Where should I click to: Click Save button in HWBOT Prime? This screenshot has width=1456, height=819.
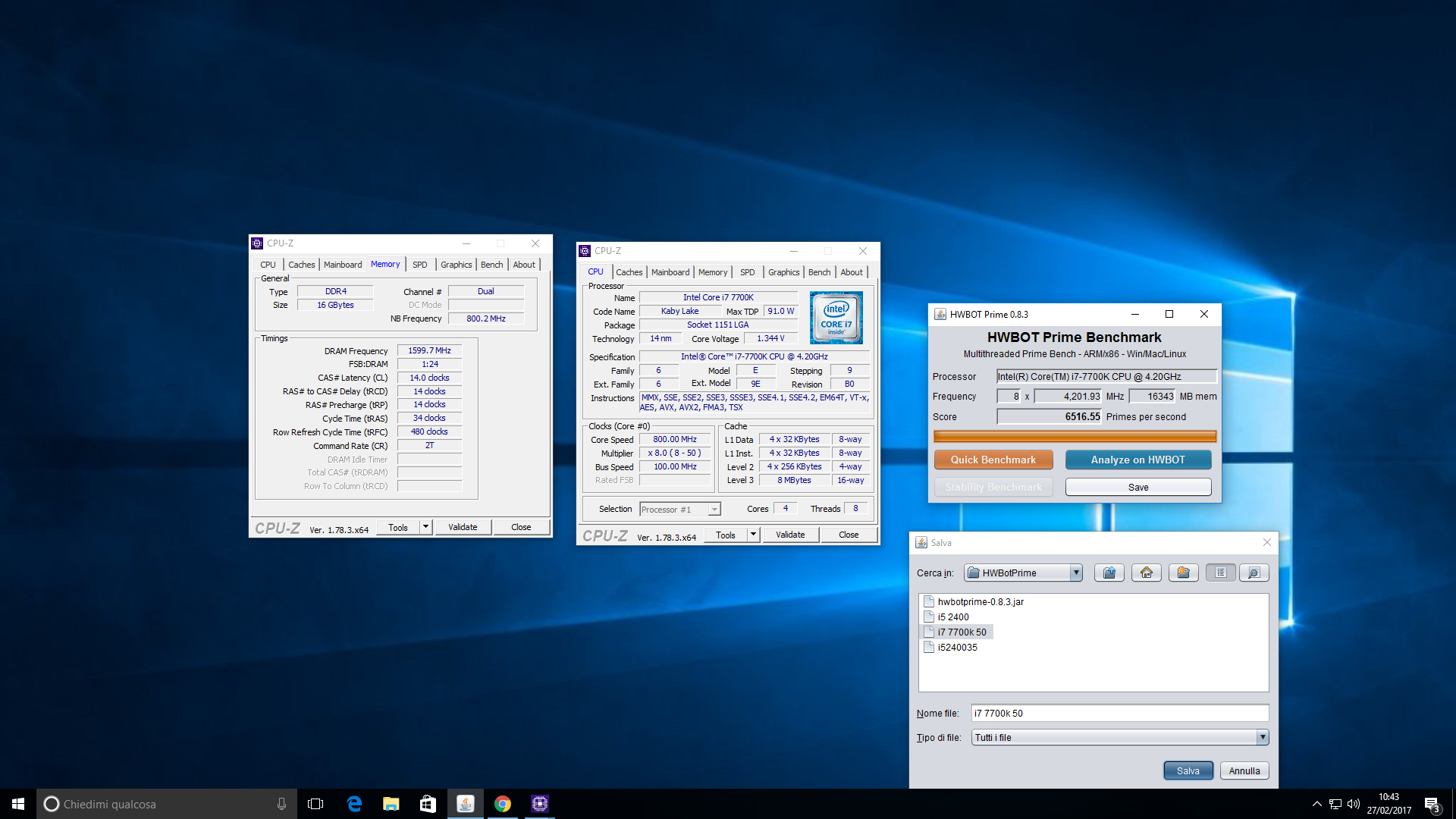[1137, 487]
